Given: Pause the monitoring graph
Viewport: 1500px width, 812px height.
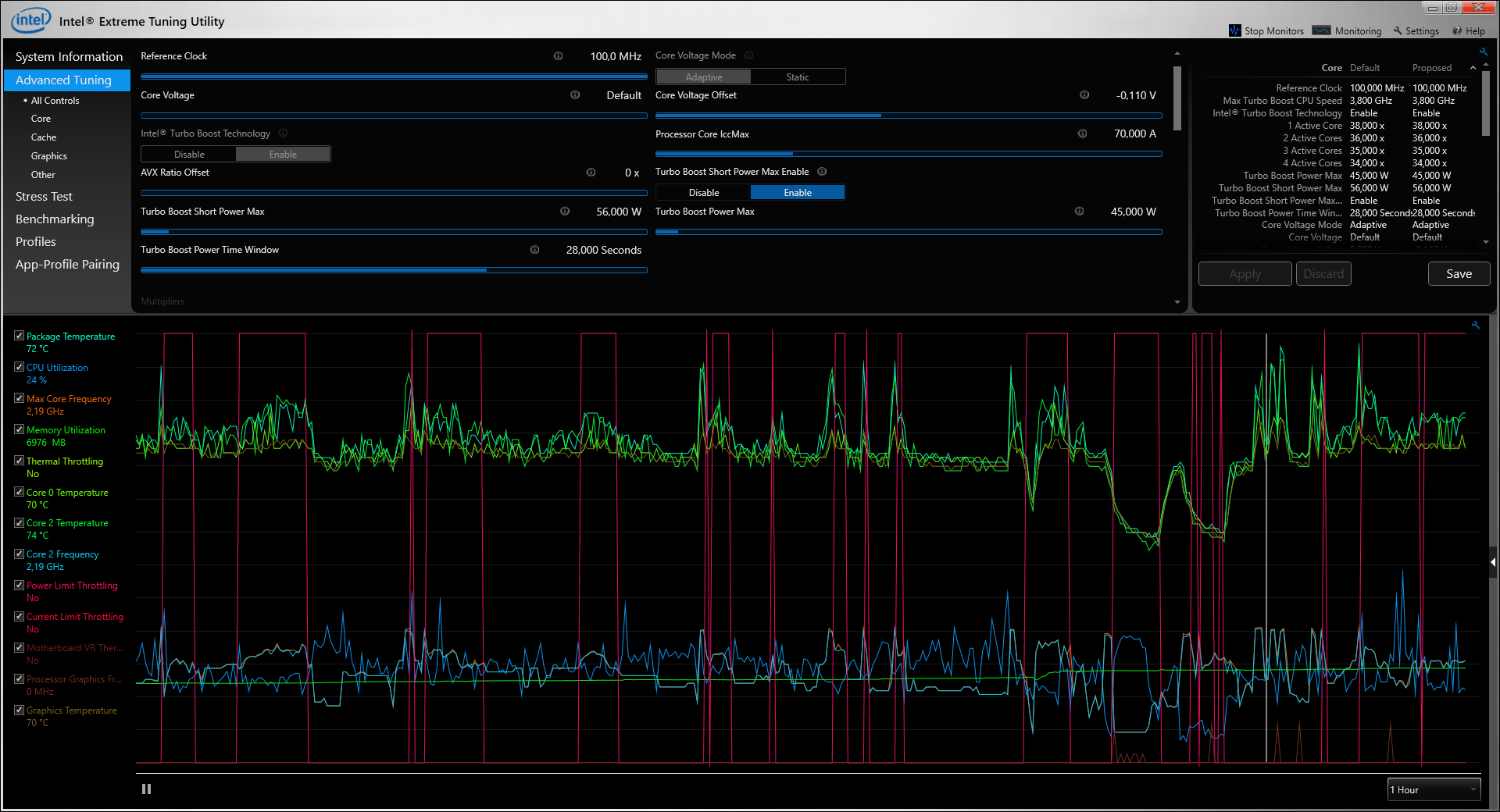Looking at the screenshot, I should point(146,789).
